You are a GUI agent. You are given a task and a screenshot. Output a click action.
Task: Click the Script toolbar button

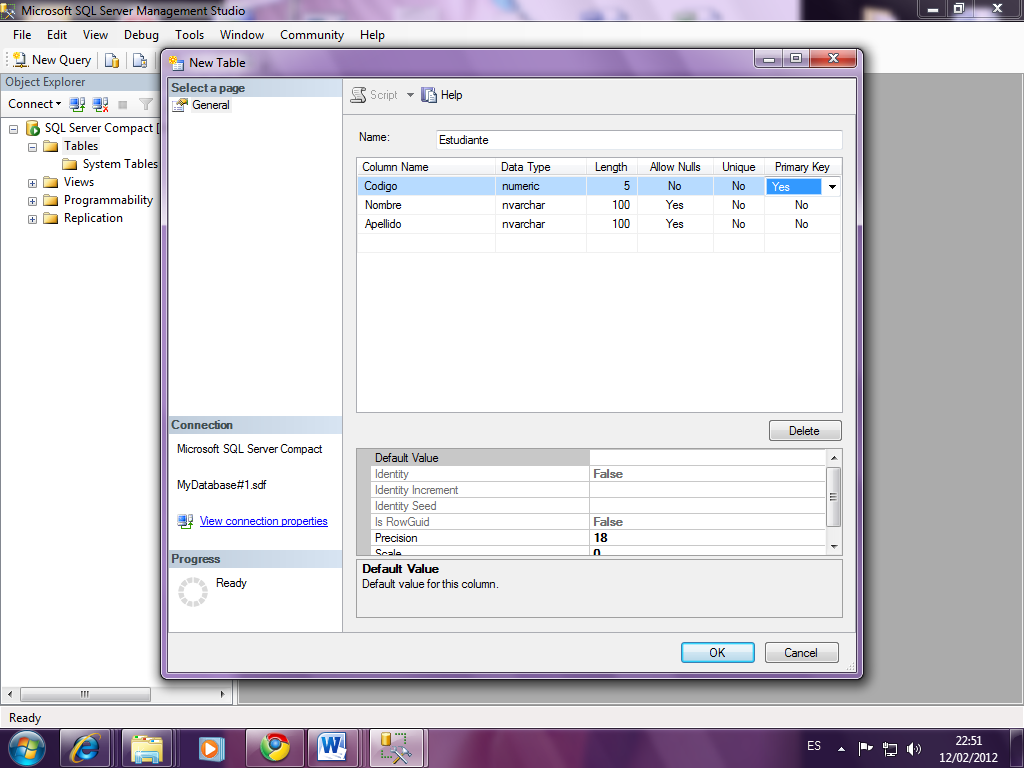(373, 95)
